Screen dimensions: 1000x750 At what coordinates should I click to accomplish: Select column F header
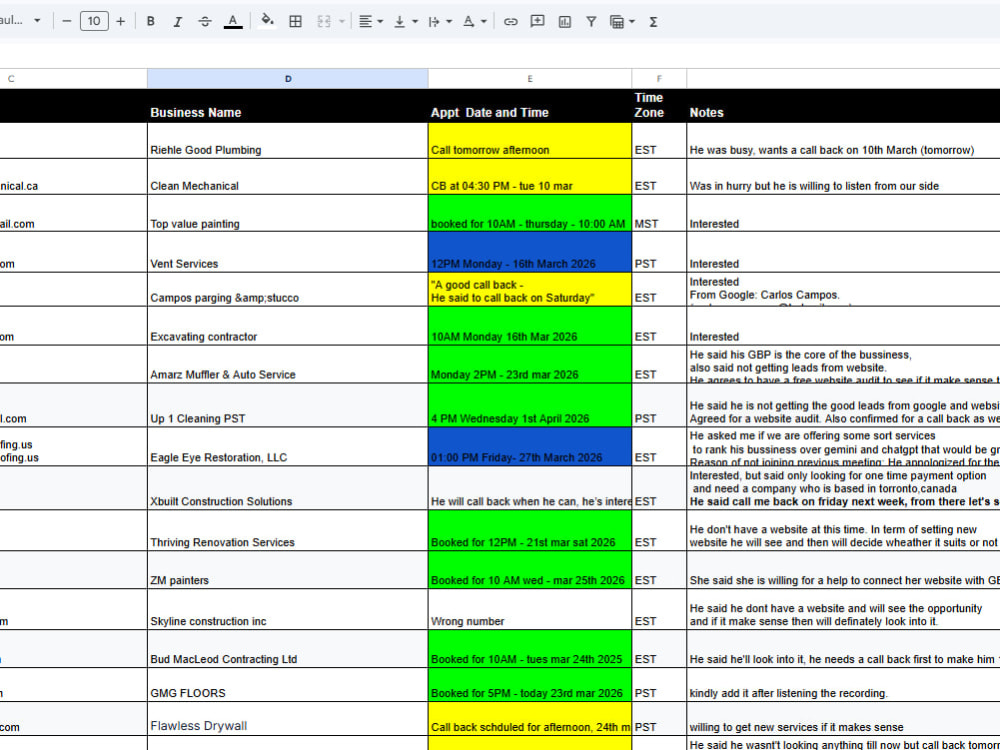[659, 78]
